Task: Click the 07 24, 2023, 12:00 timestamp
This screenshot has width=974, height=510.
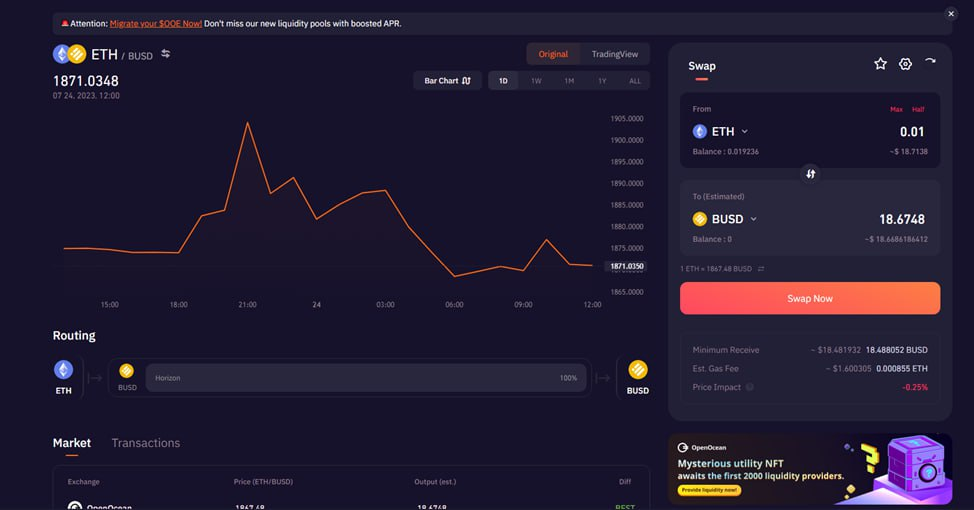Action: 86,96
